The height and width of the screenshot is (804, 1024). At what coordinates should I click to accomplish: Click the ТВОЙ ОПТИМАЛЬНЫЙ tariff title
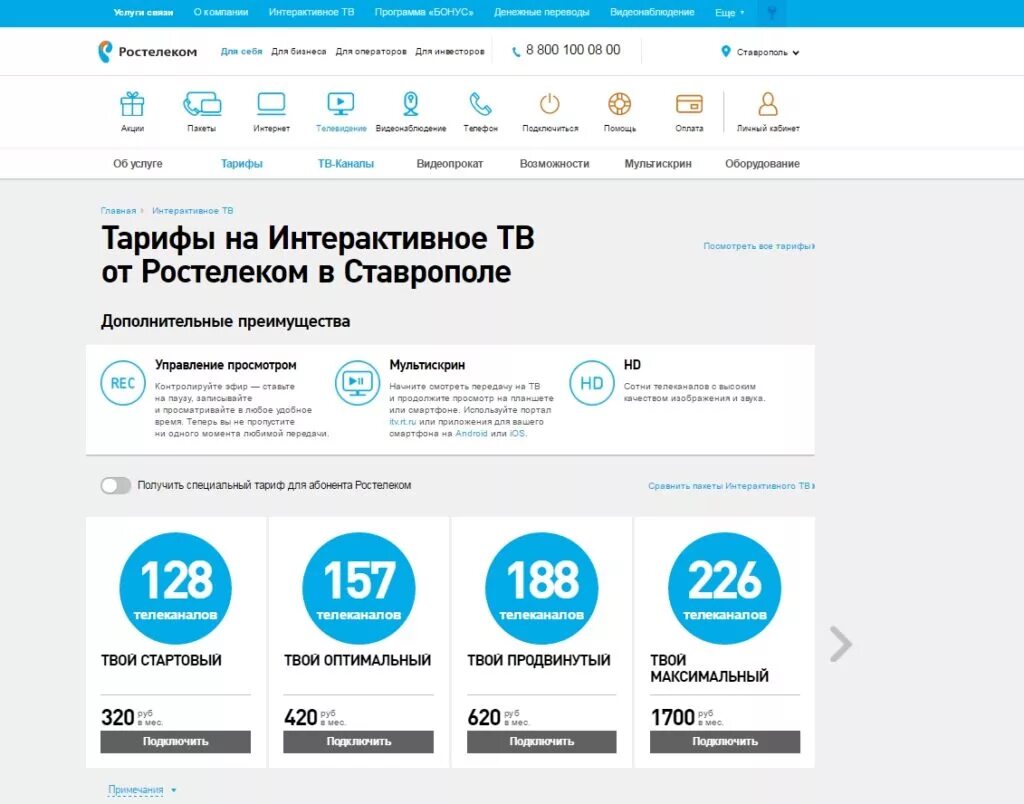357,660
